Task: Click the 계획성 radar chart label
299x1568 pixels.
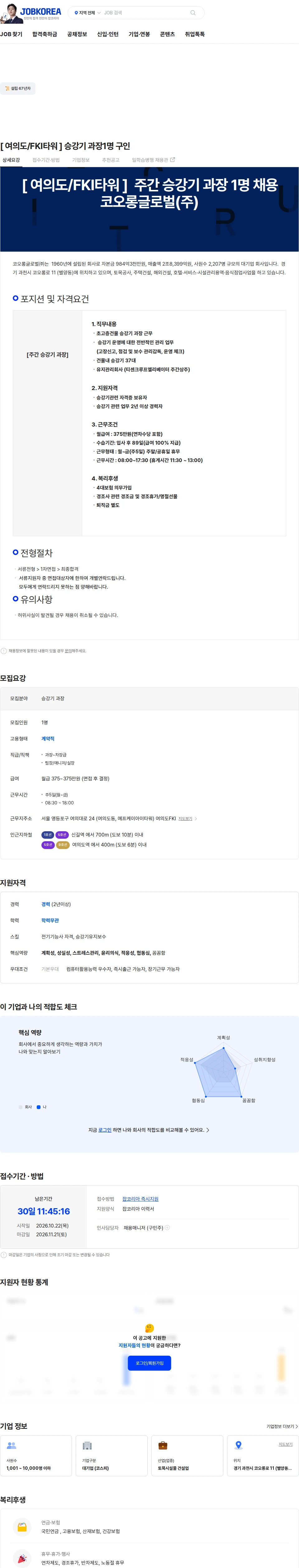Action: tap(224, 1037)
